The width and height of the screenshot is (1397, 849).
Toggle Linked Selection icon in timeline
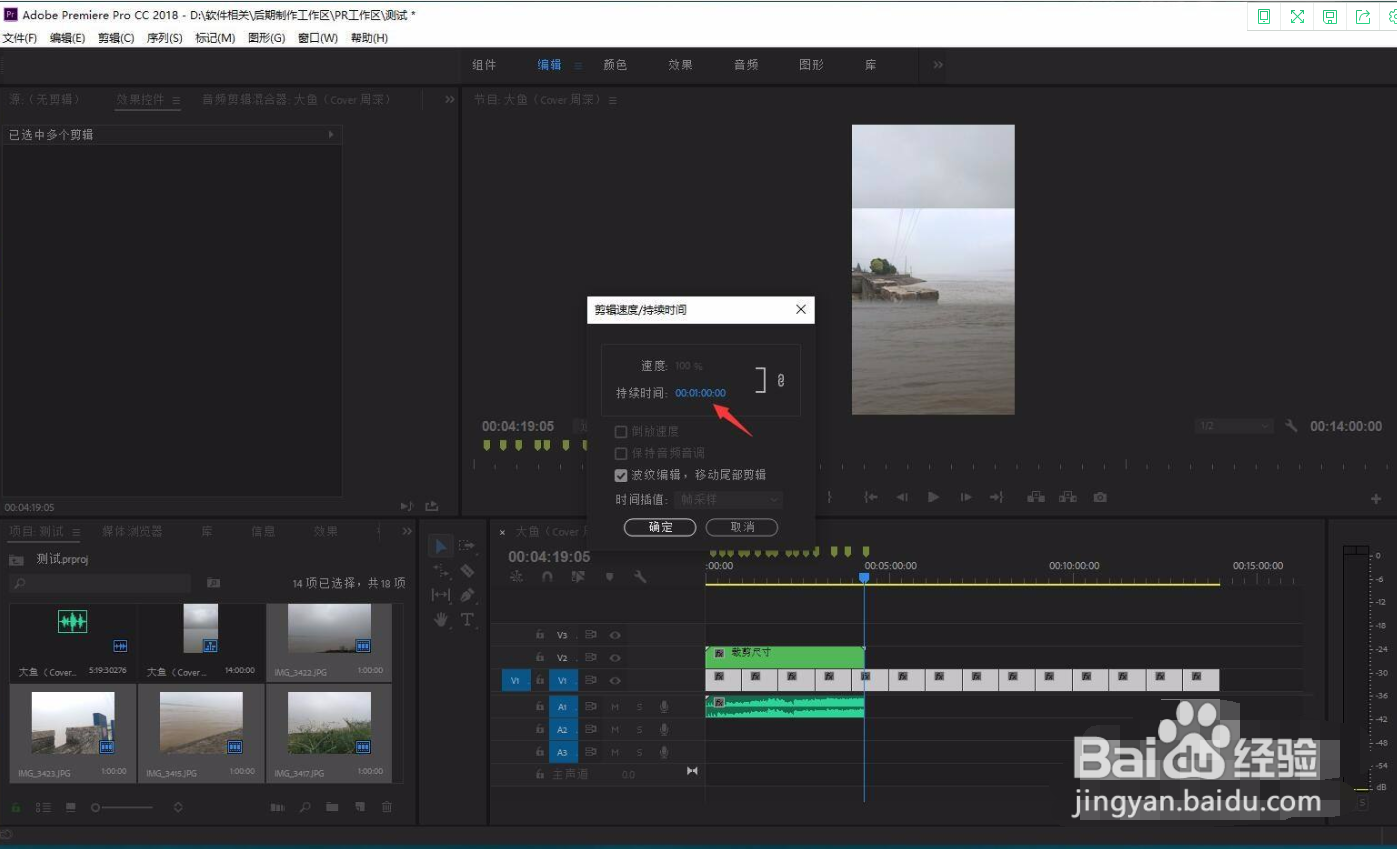(578, 577)
